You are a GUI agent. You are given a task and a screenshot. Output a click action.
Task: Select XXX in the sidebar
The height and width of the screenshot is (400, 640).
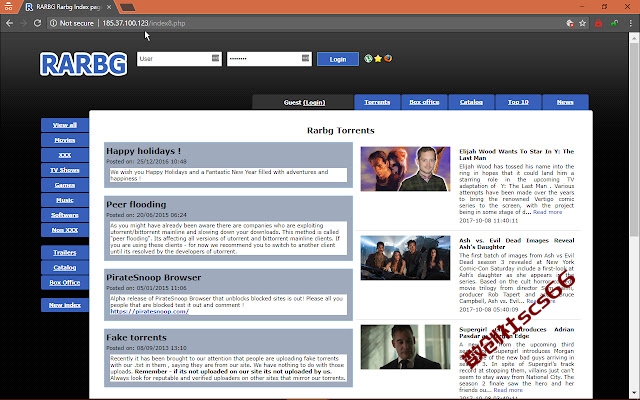coord(64,155)
